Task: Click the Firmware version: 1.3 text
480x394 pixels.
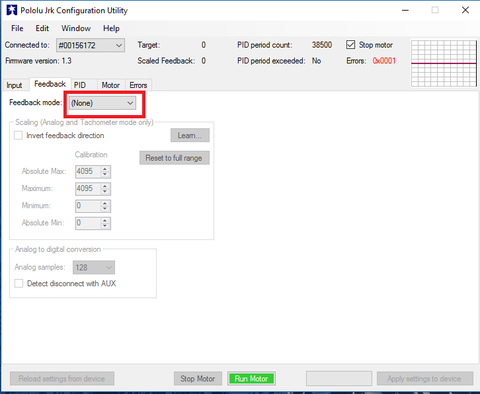Action: (38, 61)
